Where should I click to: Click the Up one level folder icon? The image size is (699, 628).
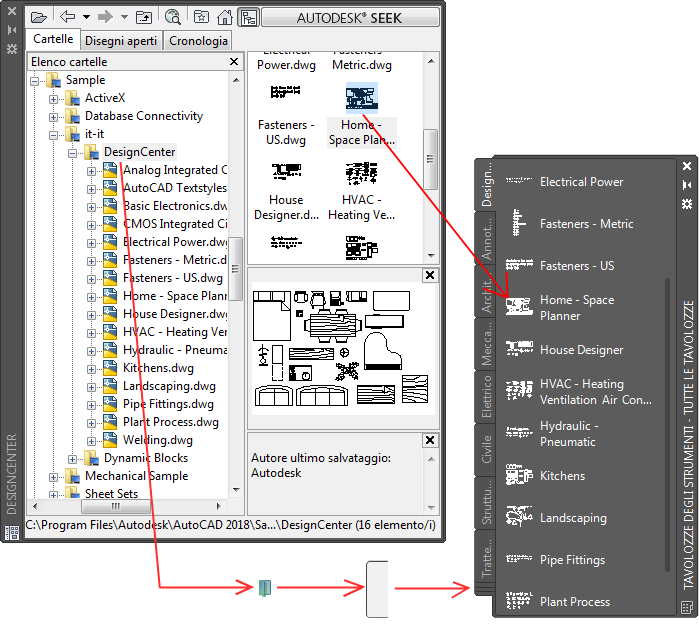tap(144, 17)
